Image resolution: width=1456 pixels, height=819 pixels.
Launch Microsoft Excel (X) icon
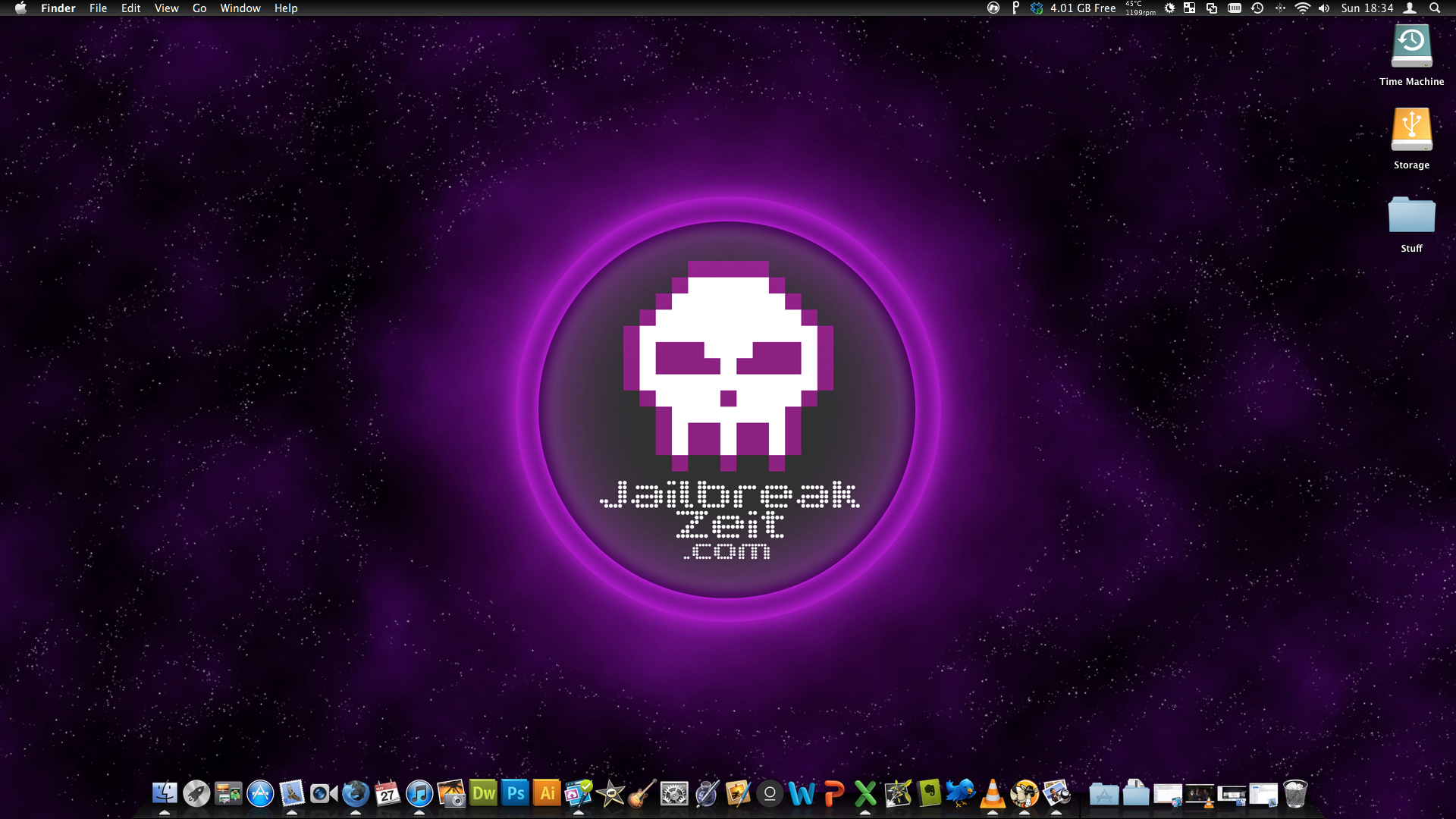(865, 794)
